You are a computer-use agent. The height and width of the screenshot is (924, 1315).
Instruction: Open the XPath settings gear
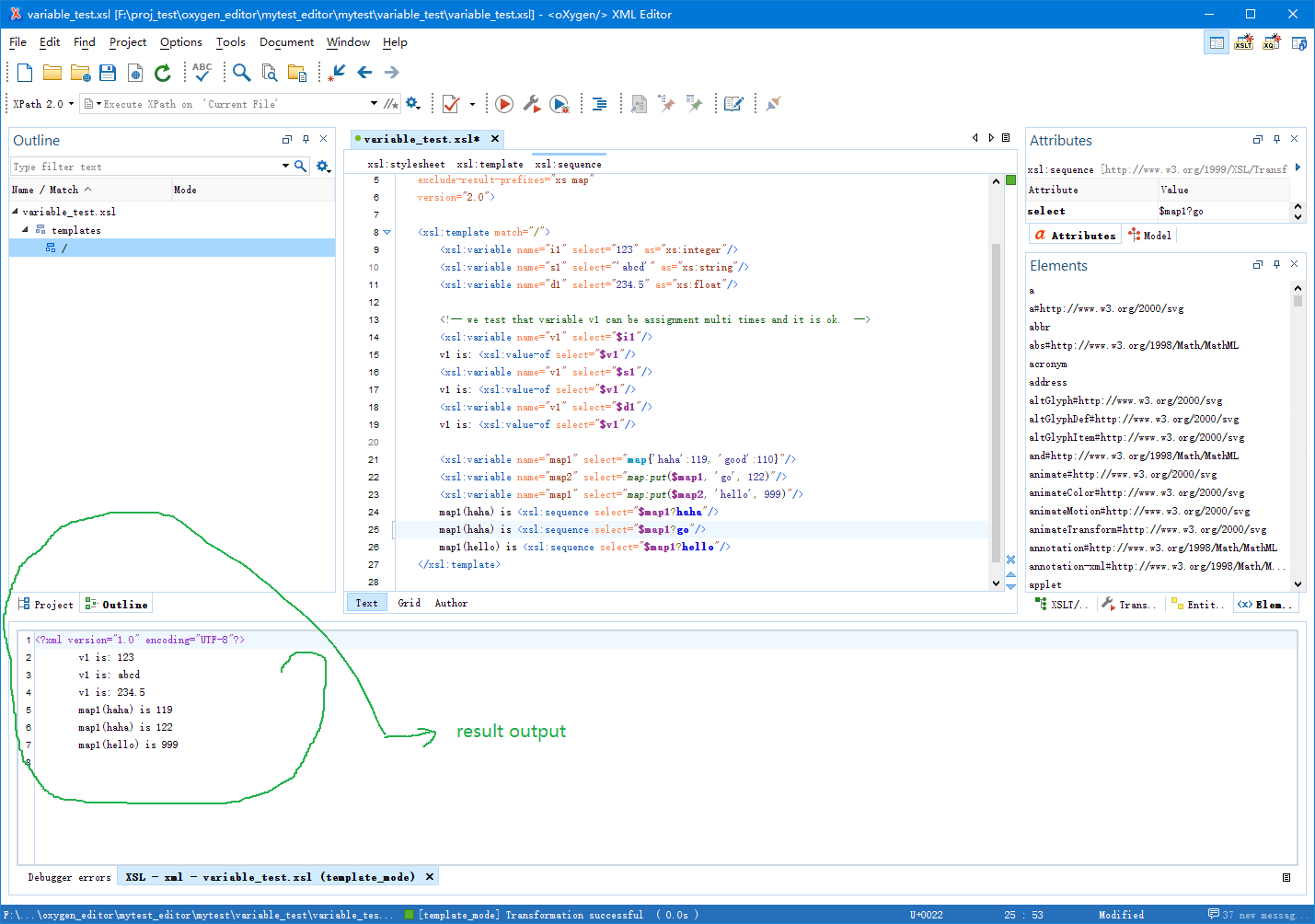tap(413, 104)
